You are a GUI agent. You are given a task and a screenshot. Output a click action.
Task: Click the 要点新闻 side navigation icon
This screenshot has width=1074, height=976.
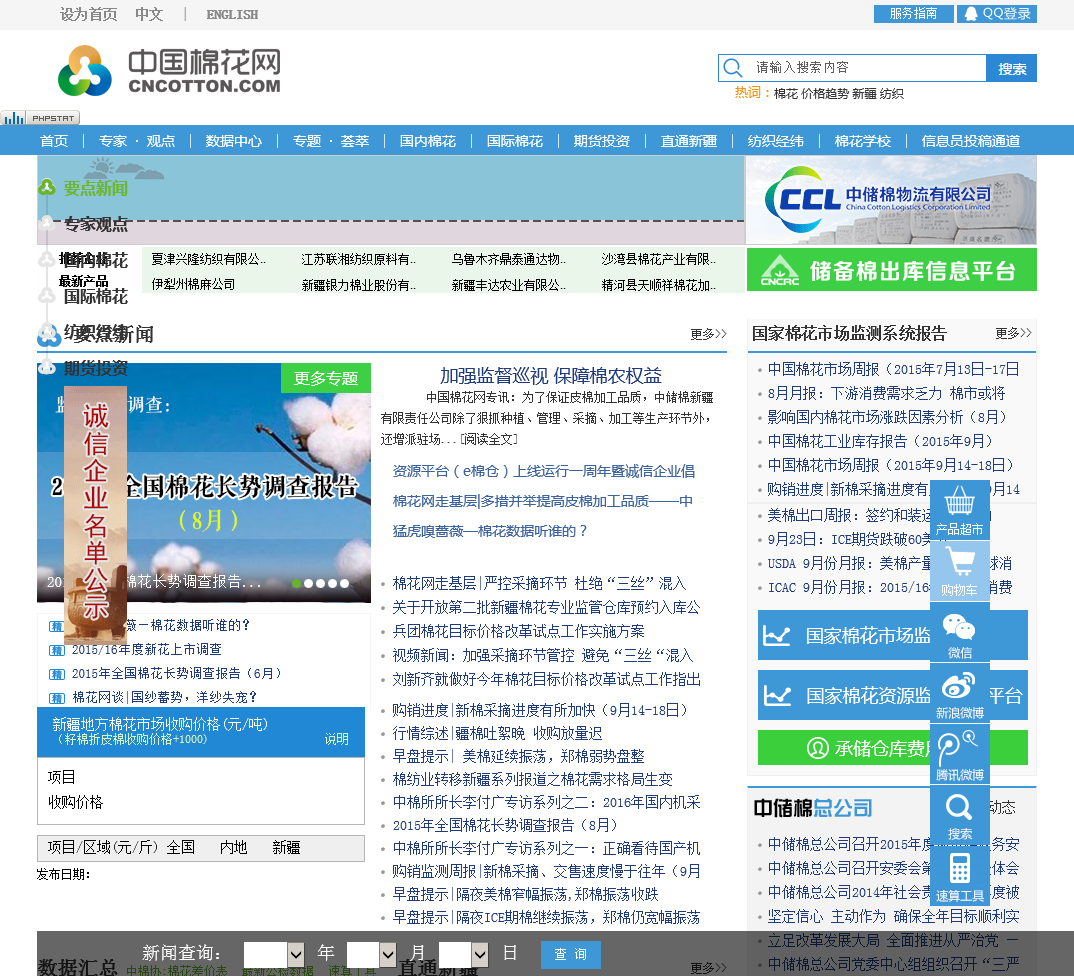47,187
